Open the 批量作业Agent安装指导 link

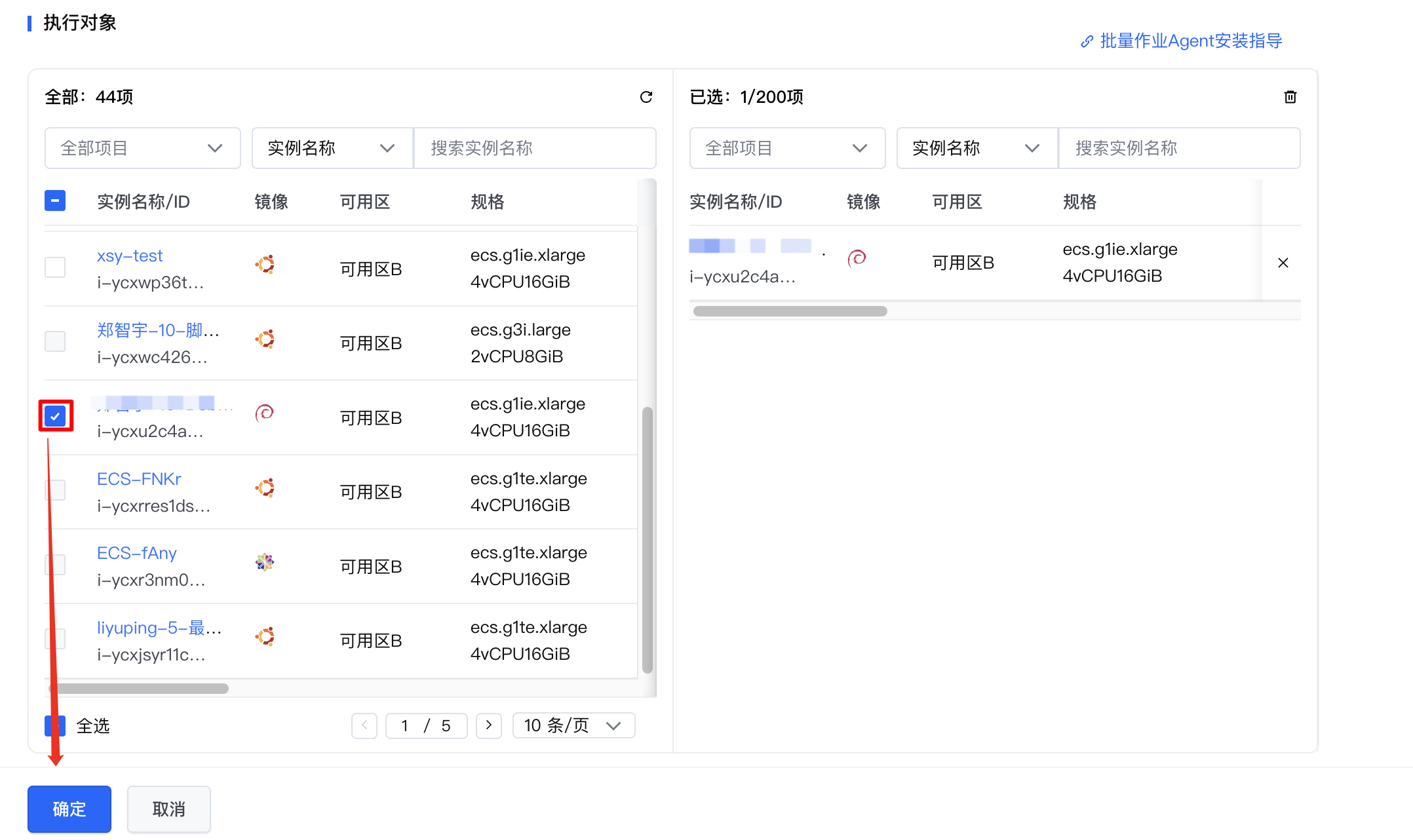(1190, 41)
